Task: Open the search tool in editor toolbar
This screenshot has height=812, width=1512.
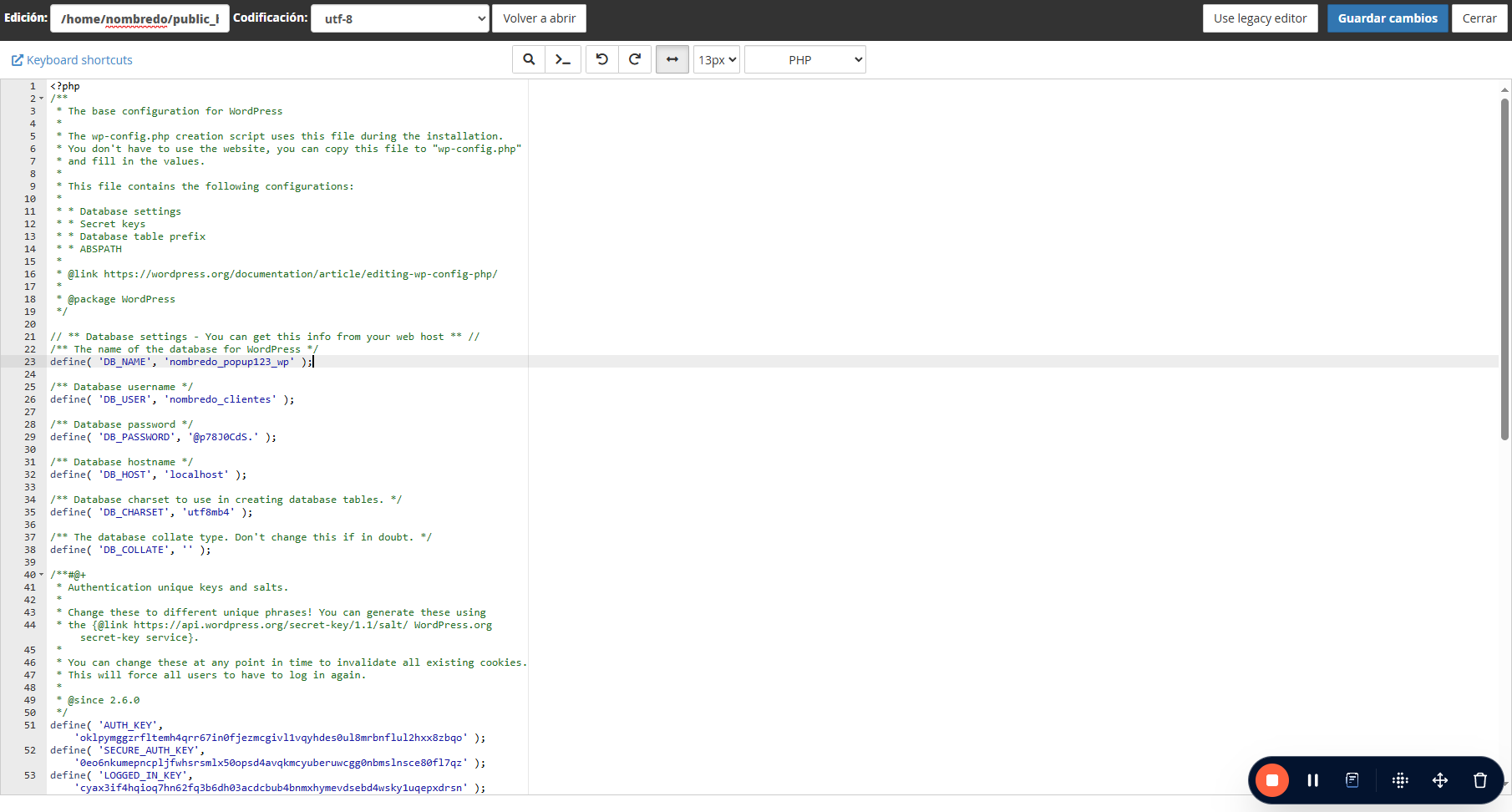Action: (529, 59)
